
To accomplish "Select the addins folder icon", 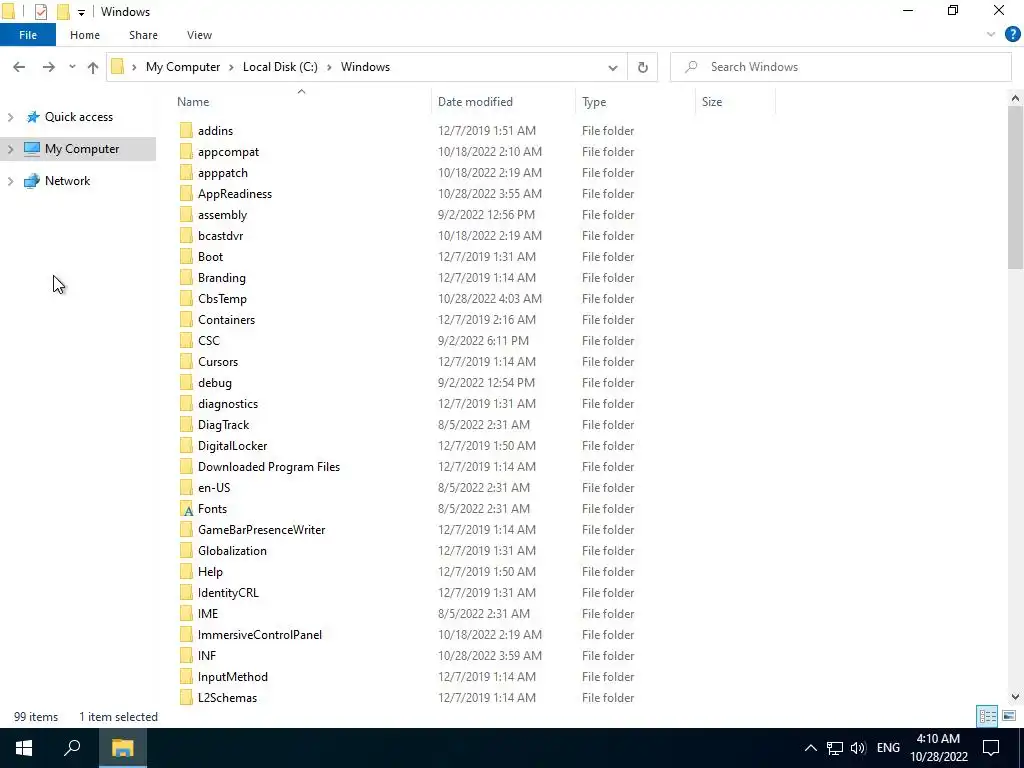I will (x=186, y=131).
